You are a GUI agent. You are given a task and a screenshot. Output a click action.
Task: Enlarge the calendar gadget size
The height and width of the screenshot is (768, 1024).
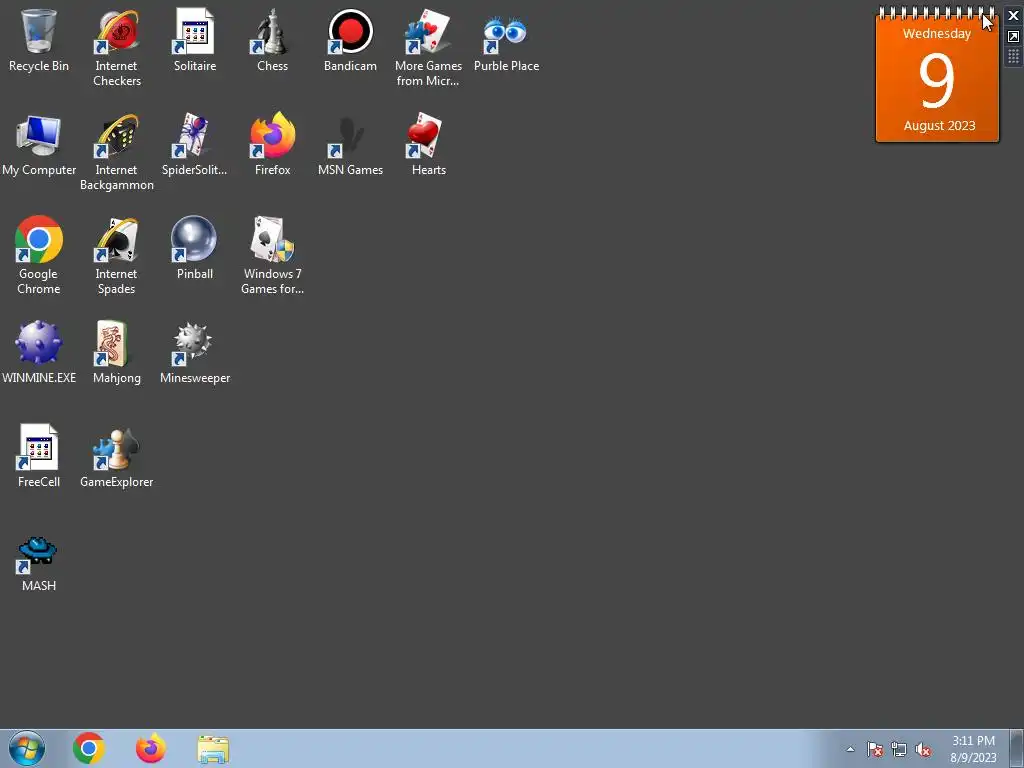1014,37
